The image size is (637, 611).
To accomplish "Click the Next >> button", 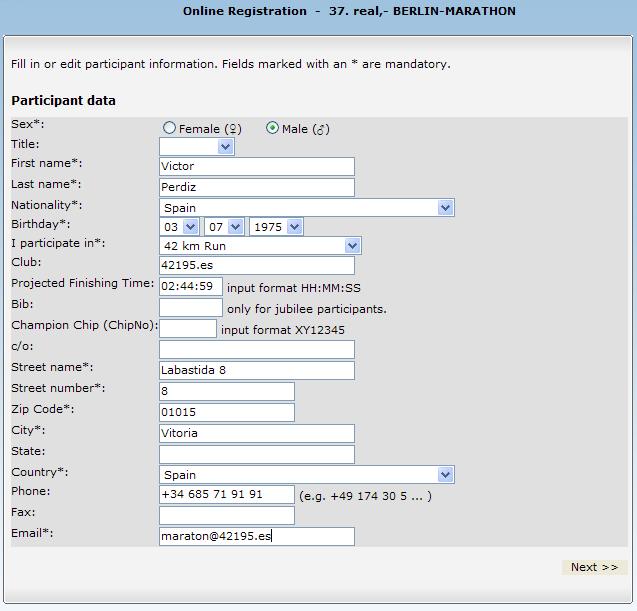I will [594, 567].
